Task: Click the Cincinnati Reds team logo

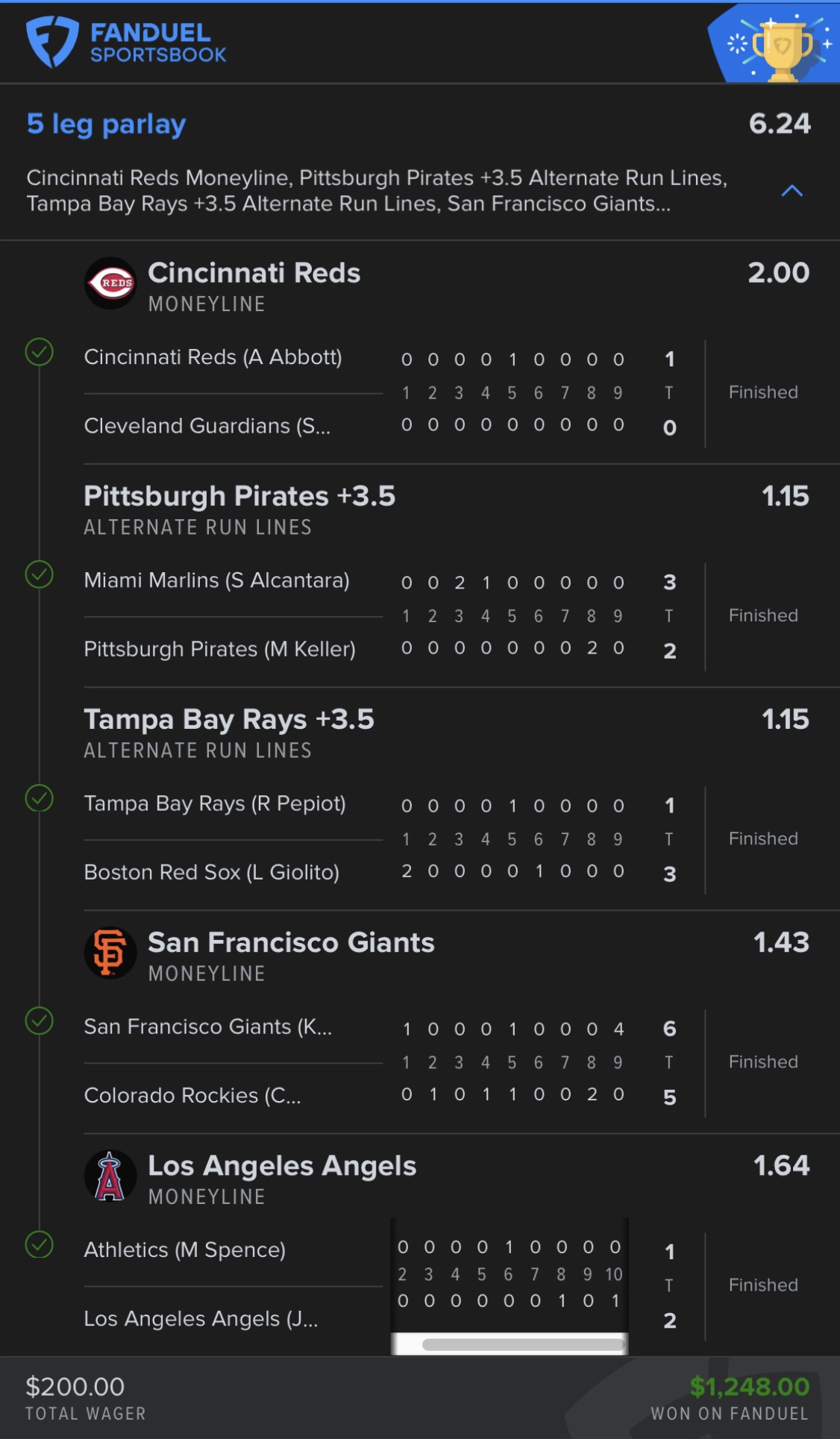Action: 110,283
